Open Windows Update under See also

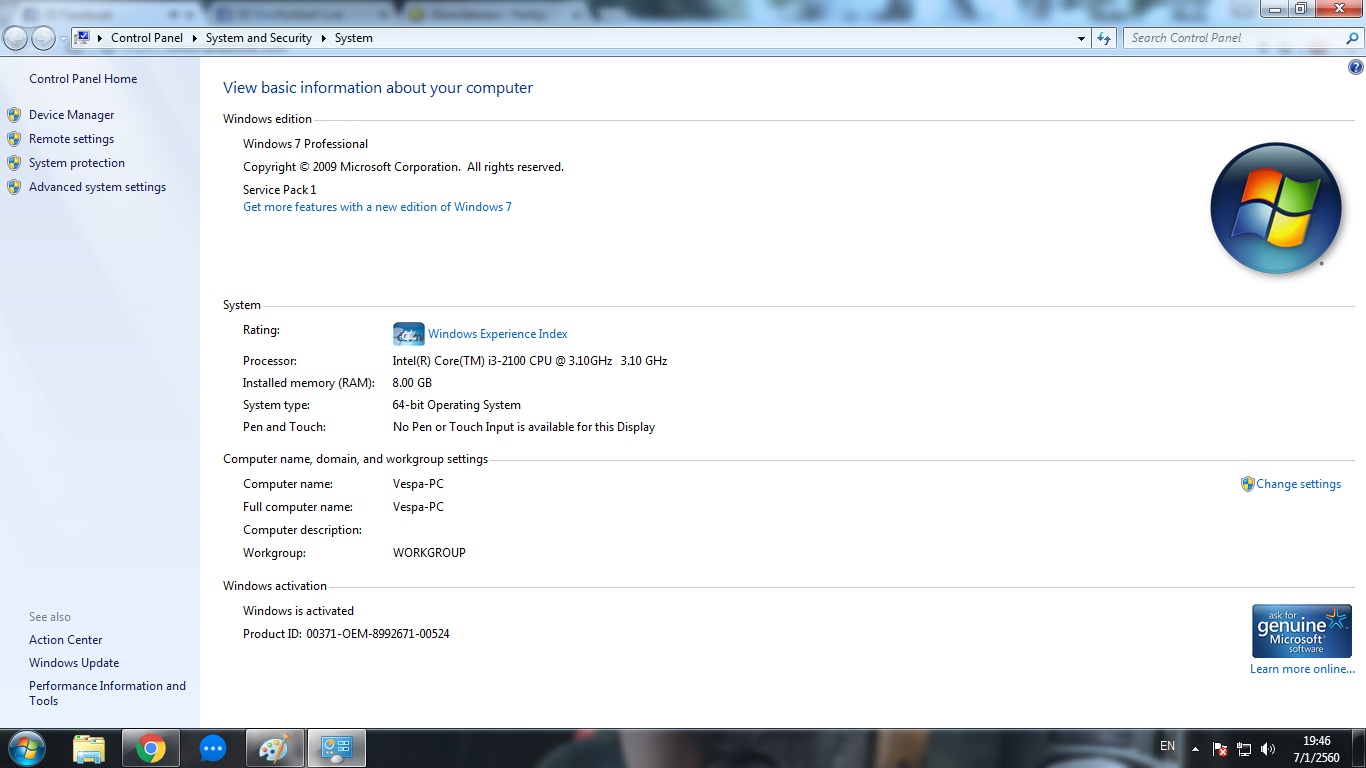pos(74,663)
